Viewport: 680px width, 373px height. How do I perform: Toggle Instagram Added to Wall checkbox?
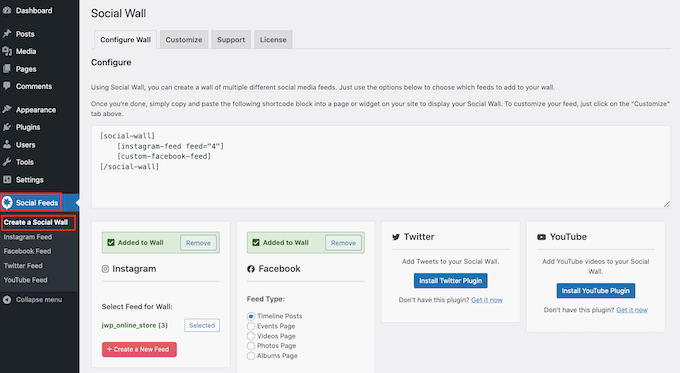coord(111,242)
